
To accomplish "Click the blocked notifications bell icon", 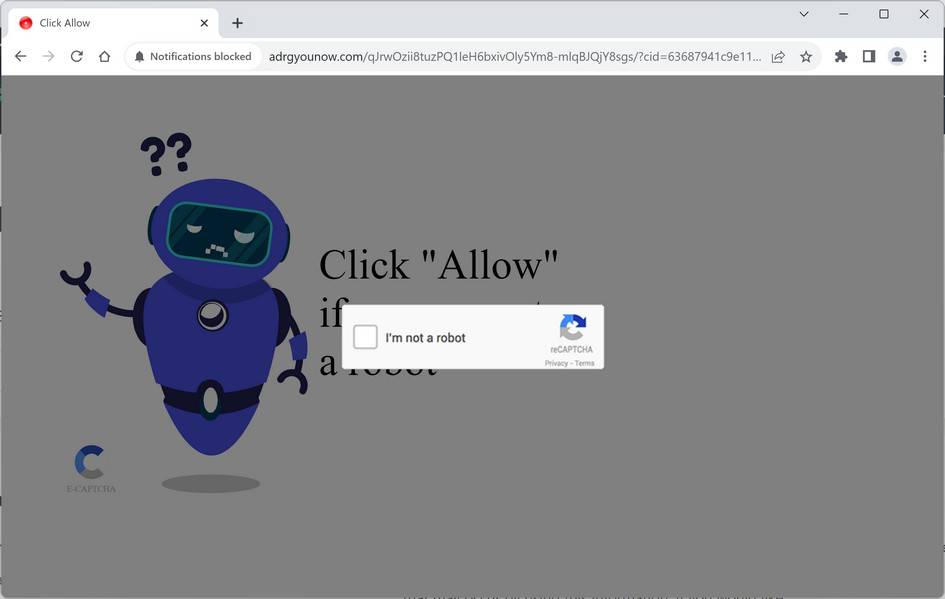I will (x=140, y=56).
